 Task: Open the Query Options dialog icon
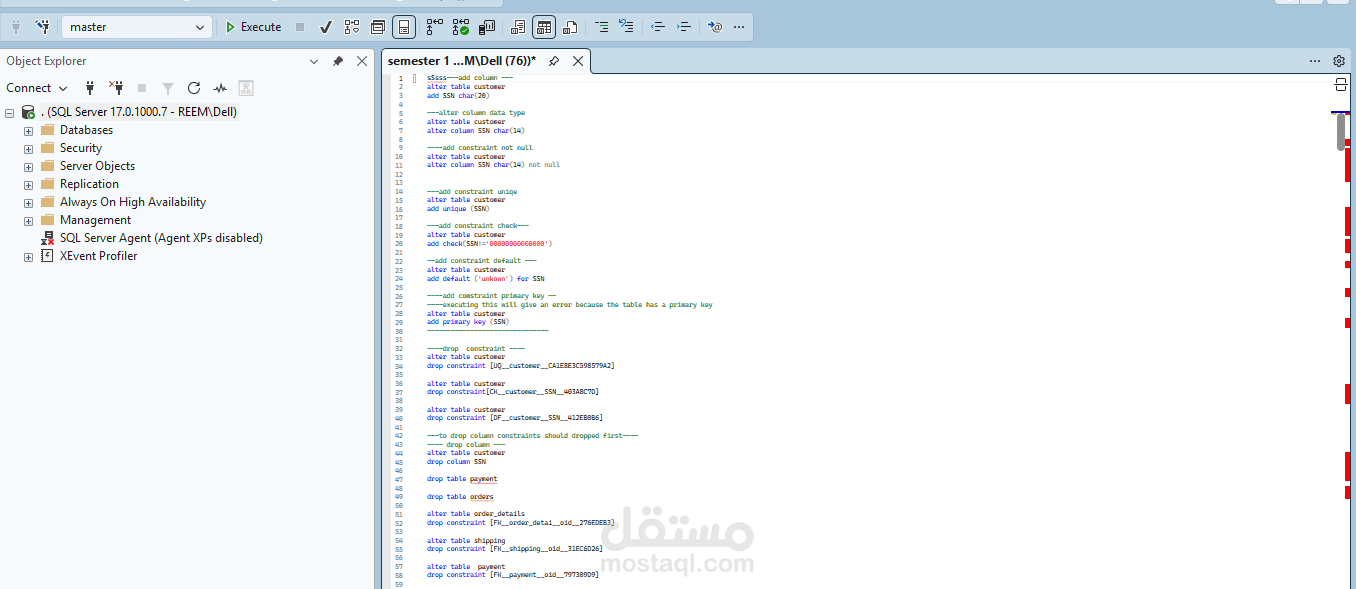(378, 27)
